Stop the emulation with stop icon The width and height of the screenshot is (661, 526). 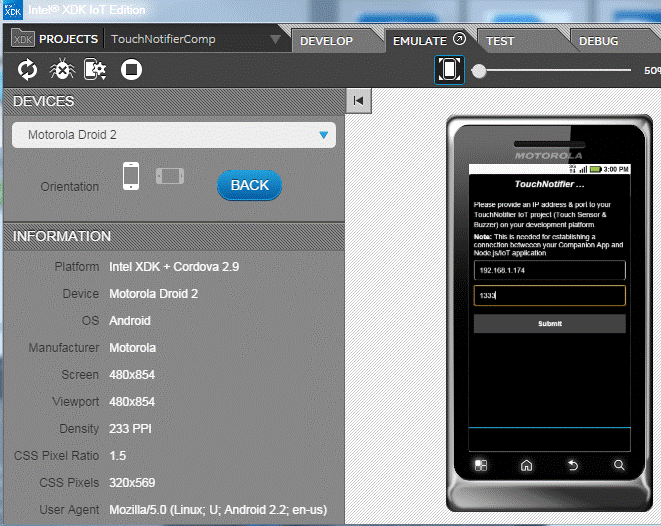131,70
